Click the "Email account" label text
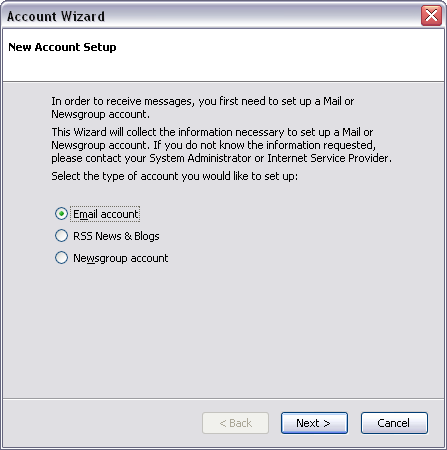Viewport: 447px width, 450px height. coord(106,214)
